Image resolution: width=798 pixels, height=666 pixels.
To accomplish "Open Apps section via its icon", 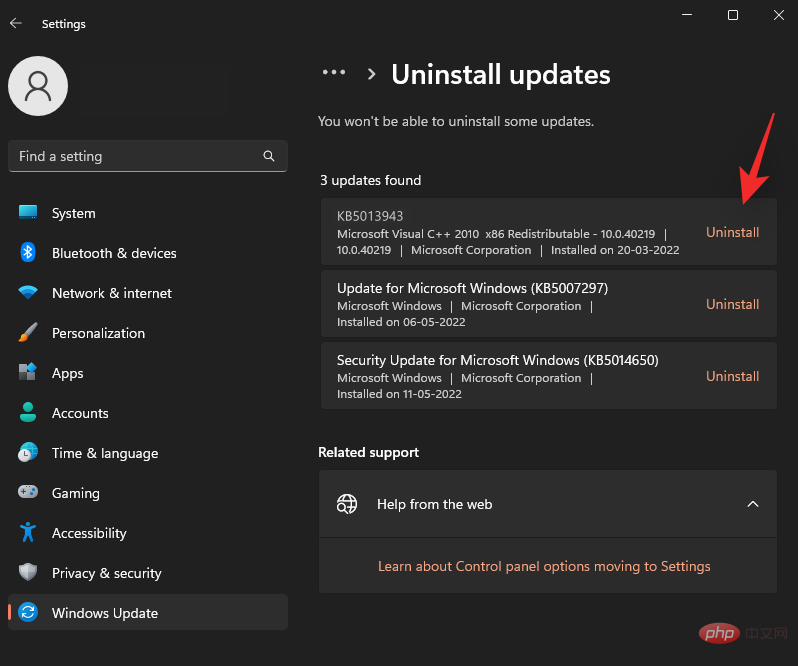I will click(x=28, y=373).
